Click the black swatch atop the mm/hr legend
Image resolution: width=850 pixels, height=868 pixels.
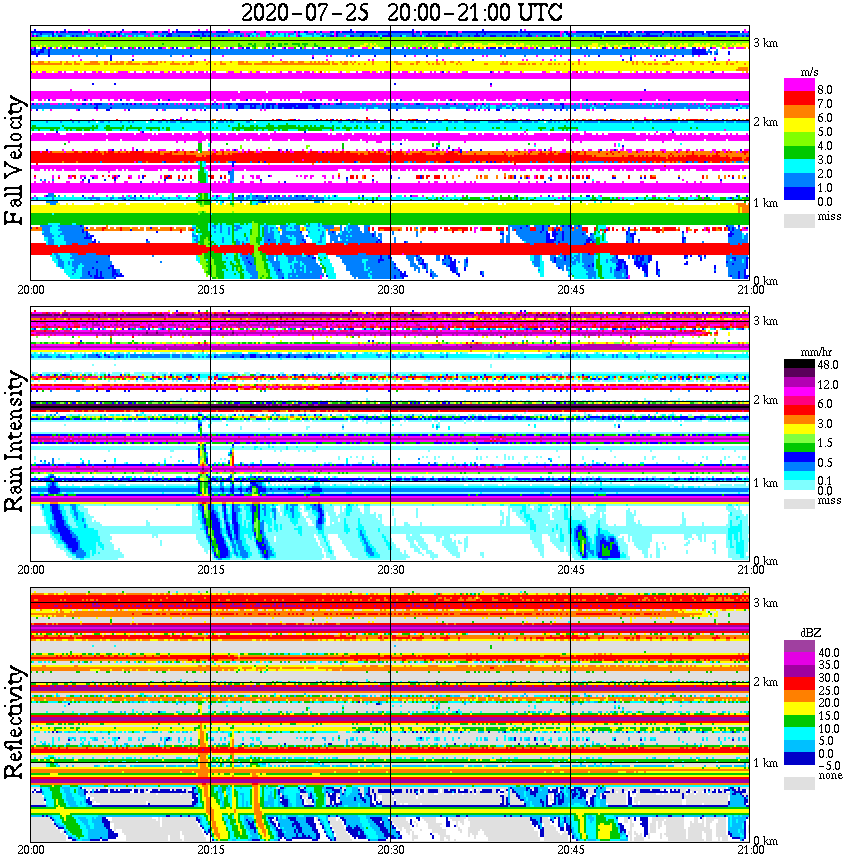799,364
